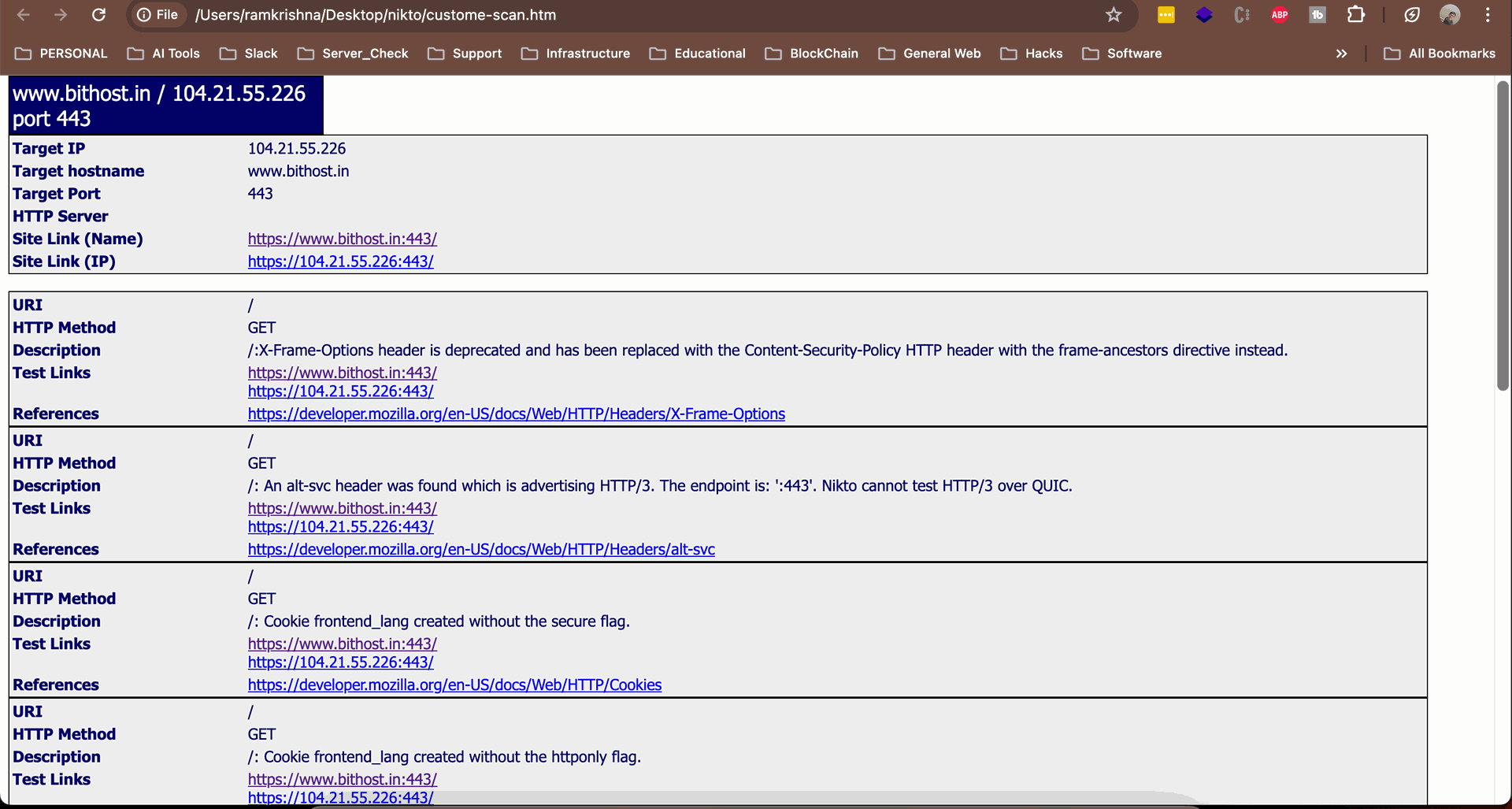
Task: Open the Adblock Plus ABP extension
Action: pyautogui.click(x=1280, y=15)
